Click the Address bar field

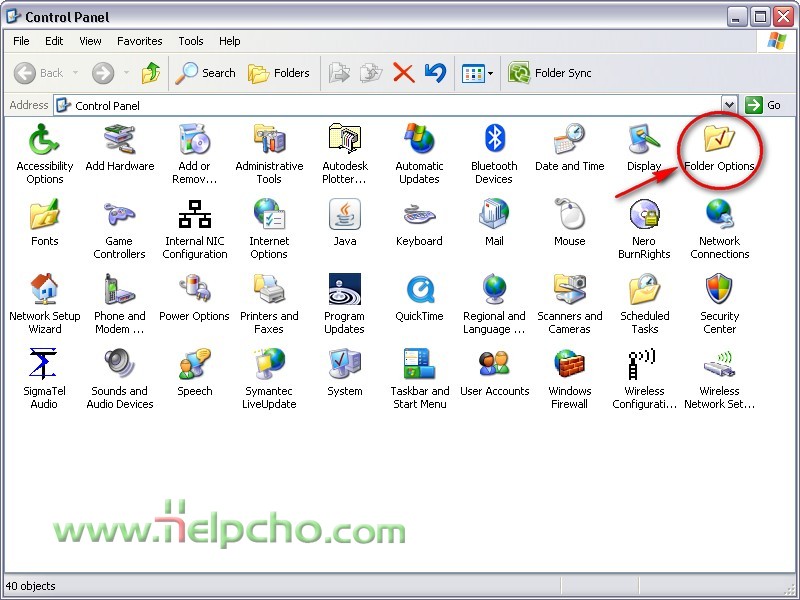(388, 105)
